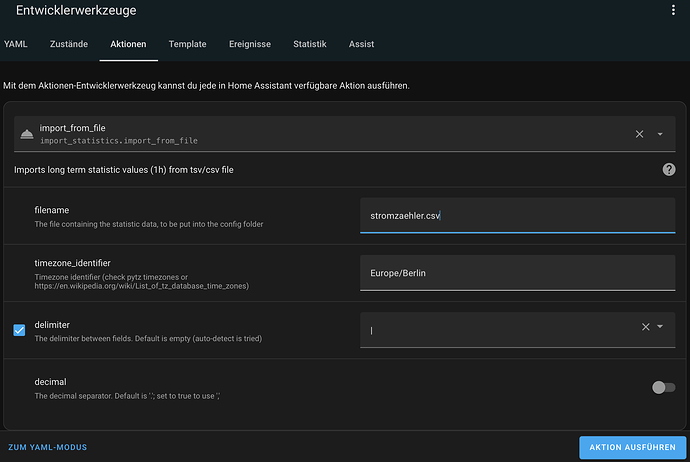Click the 'timezone_identifier' field label
This screenshot has height=462, width=690.
pos(73,263)
